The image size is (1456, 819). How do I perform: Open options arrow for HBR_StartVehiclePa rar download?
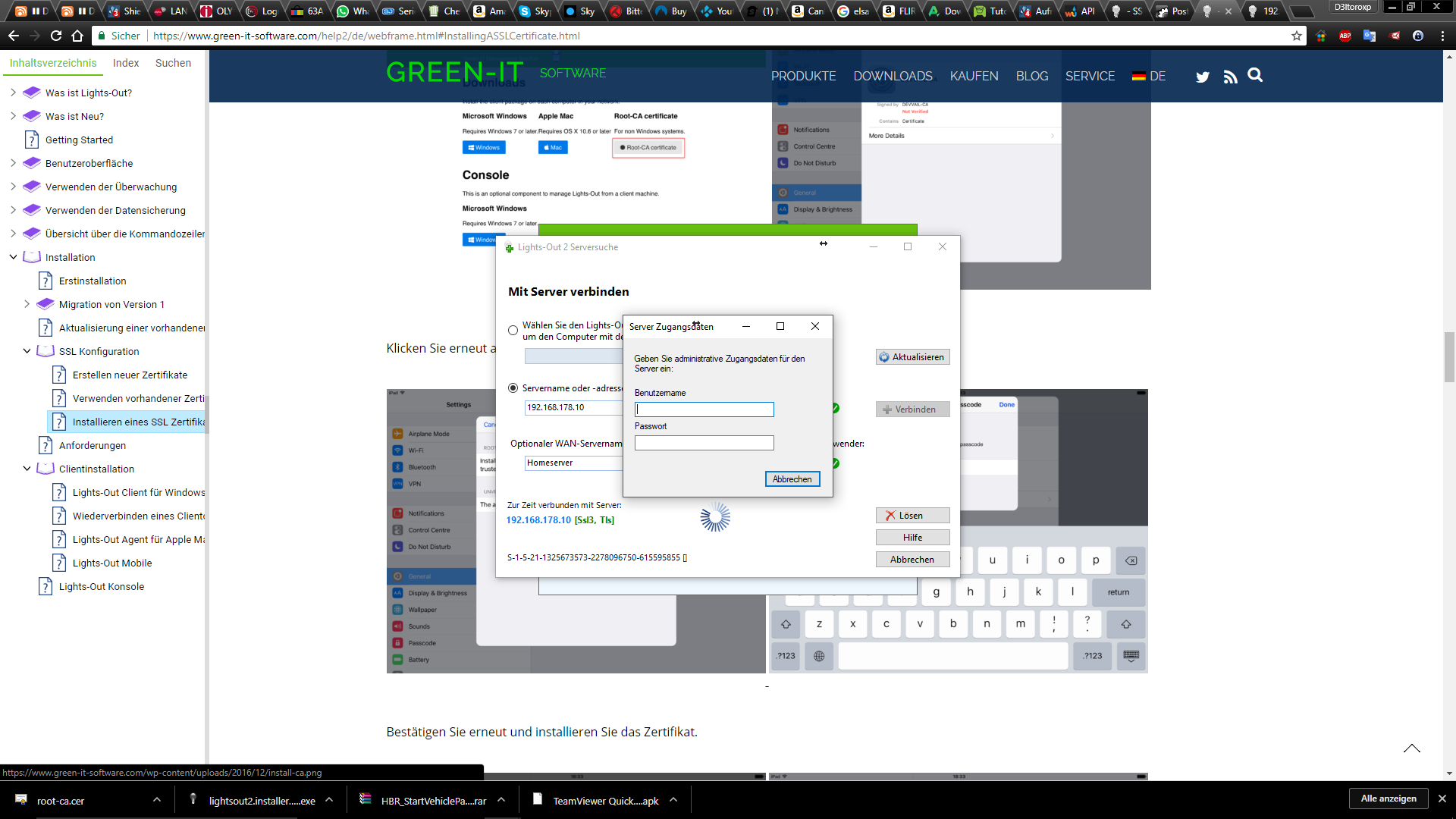click(501, 799)
